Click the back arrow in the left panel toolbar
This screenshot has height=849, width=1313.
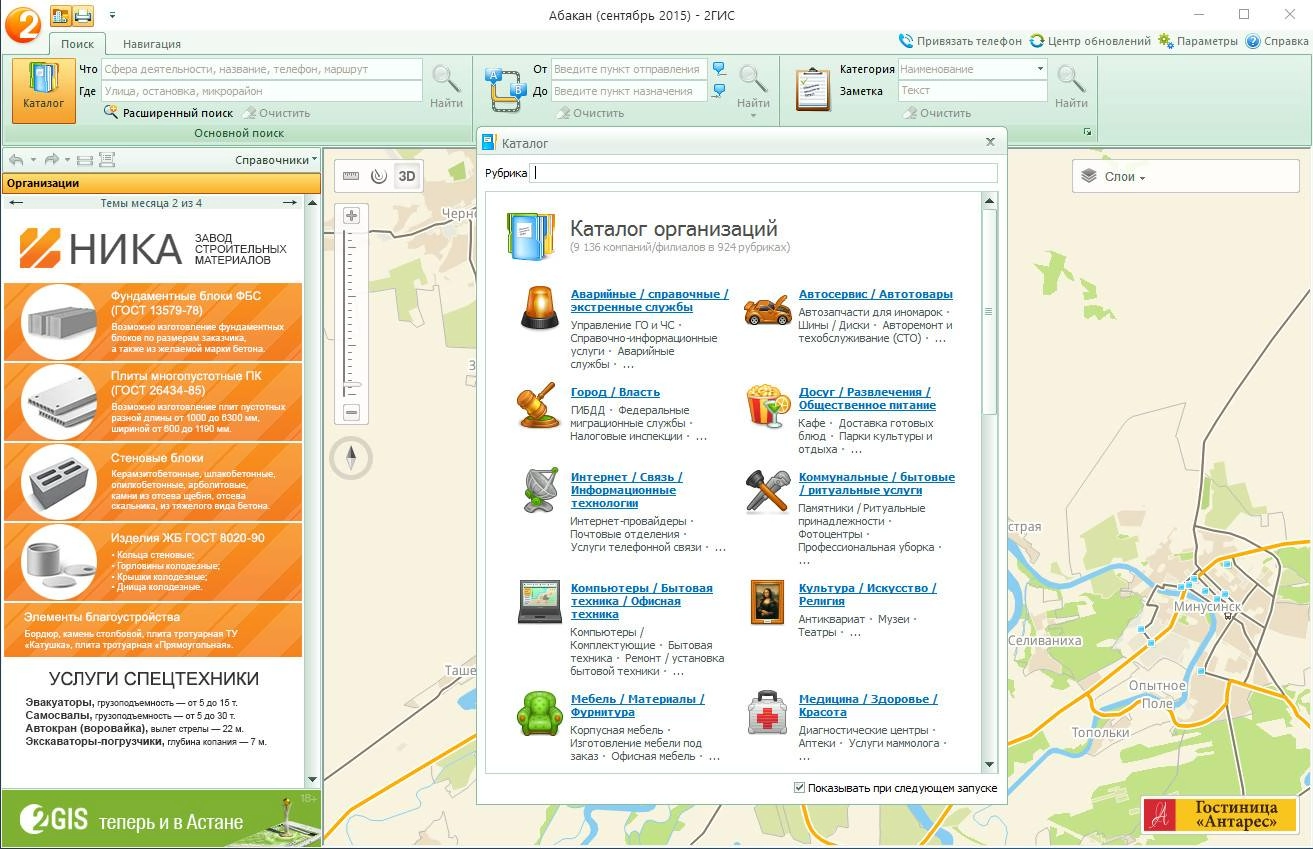click(x=16, y=160)
